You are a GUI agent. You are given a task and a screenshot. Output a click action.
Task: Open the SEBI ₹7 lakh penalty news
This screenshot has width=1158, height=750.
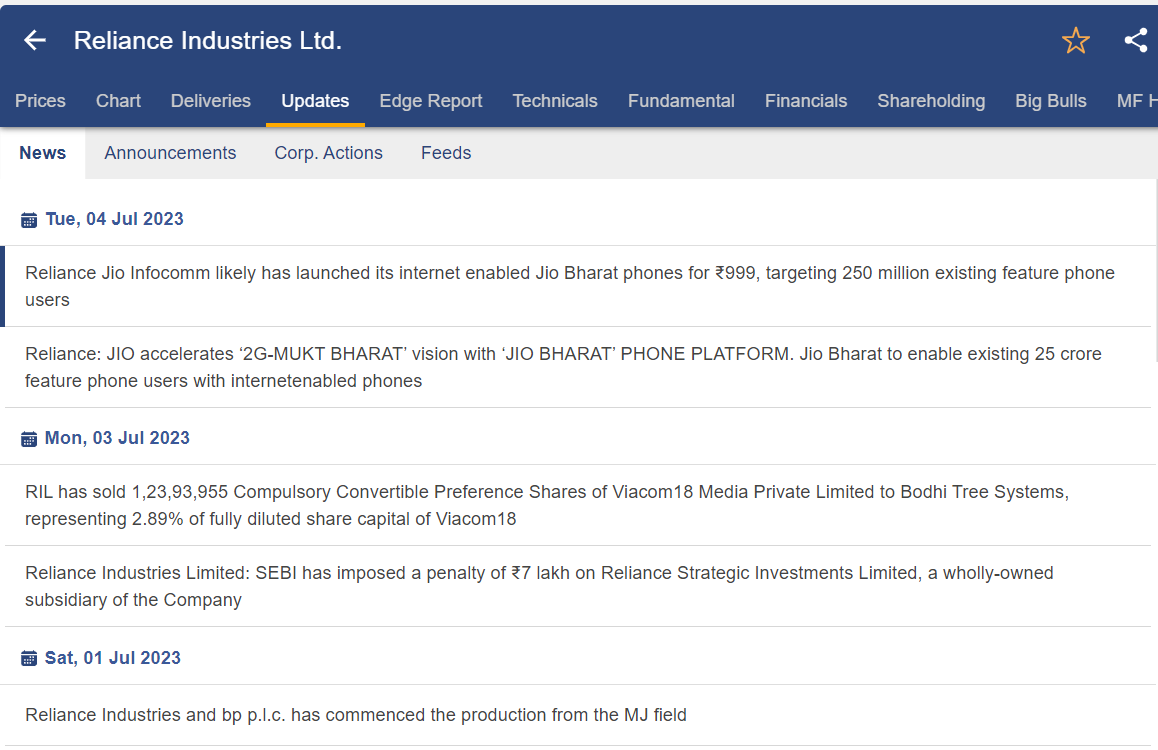coord(539,586)
